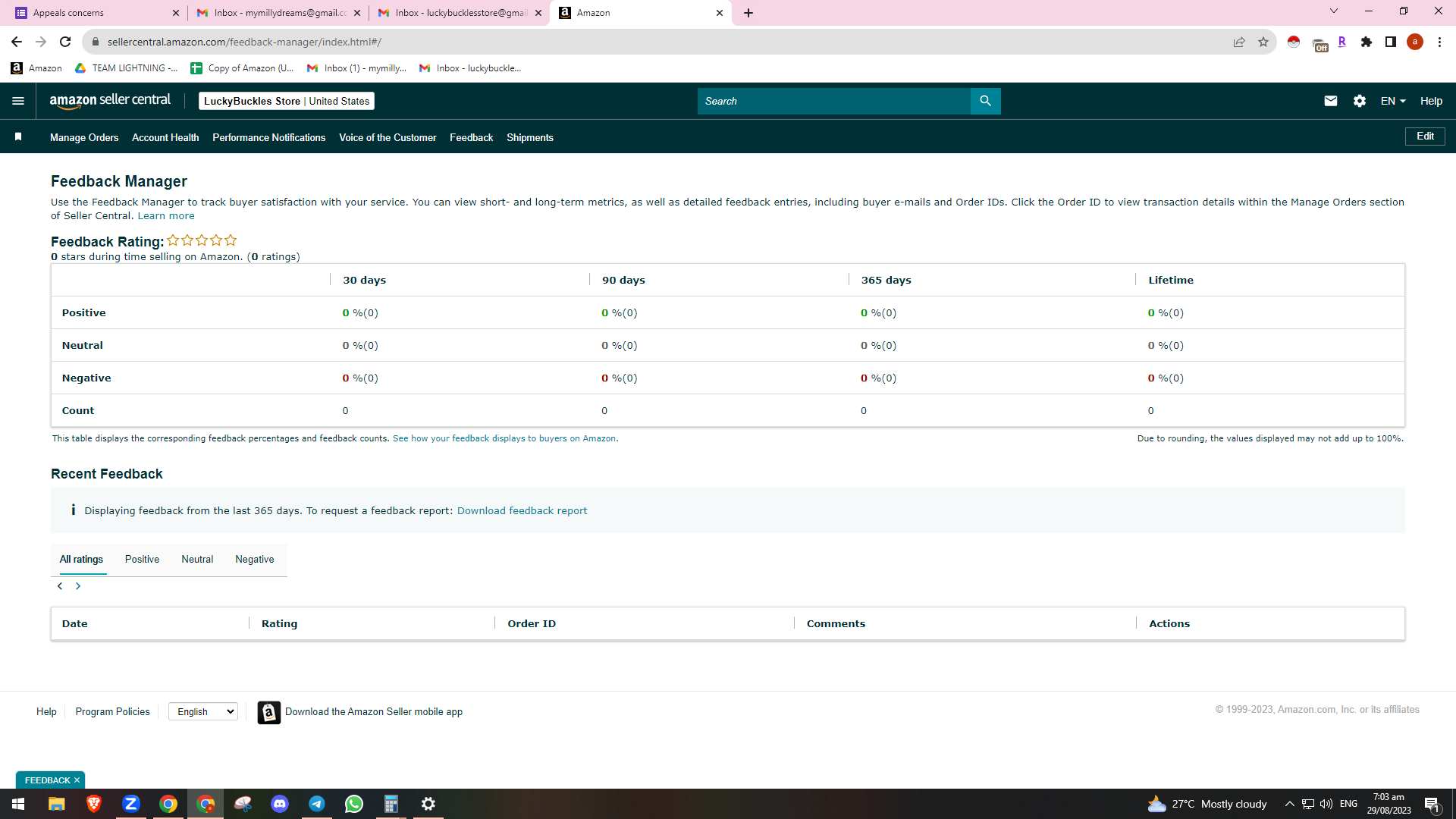
Task: Open the Chrome profile avatar
Action: 1415,42
